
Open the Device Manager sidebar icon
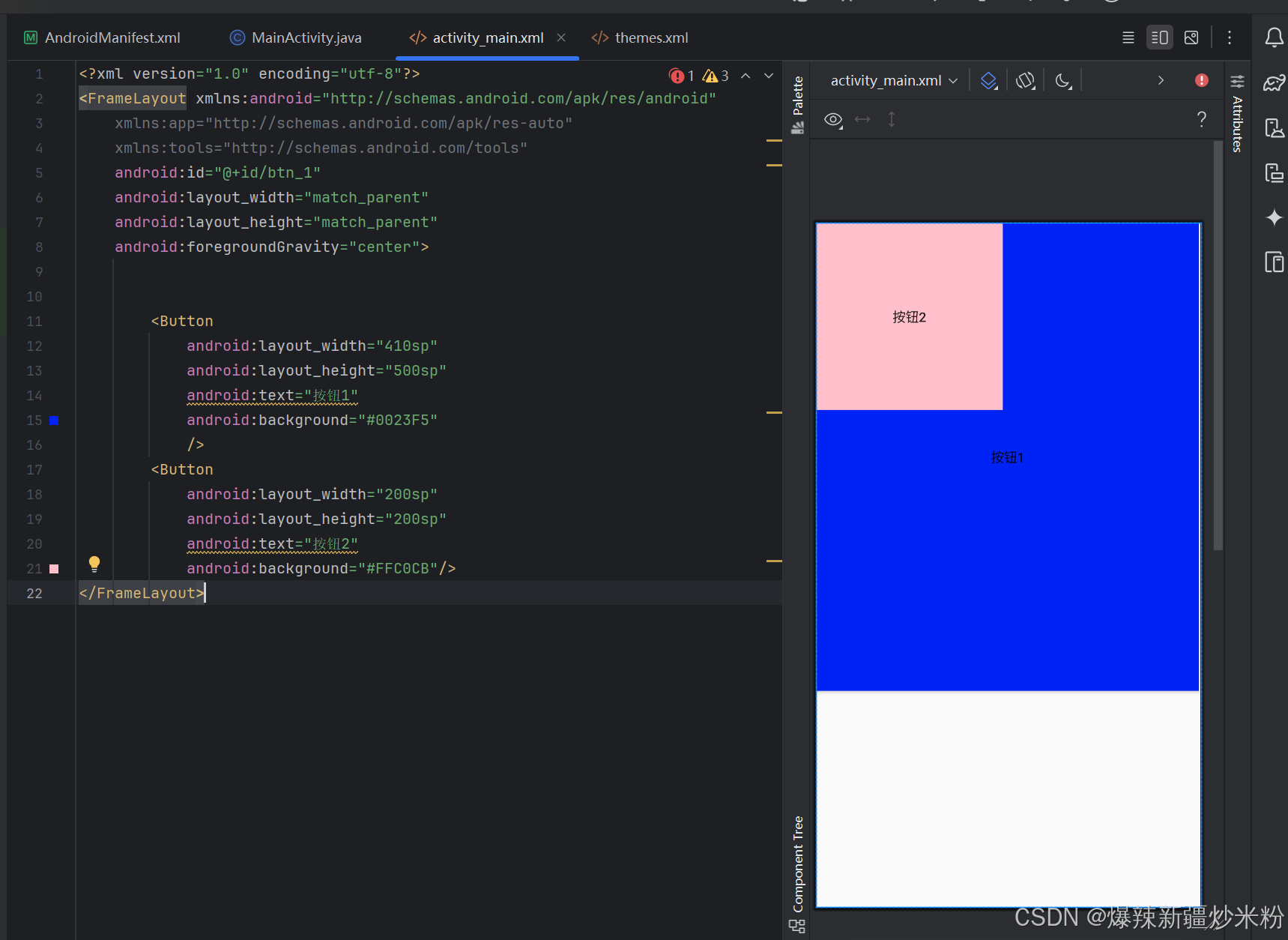[1274, 128]
